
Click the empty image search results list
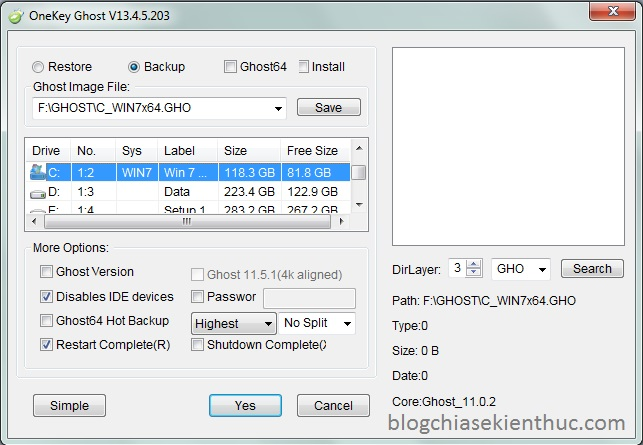pyautogui.click(x=508, y=146)
